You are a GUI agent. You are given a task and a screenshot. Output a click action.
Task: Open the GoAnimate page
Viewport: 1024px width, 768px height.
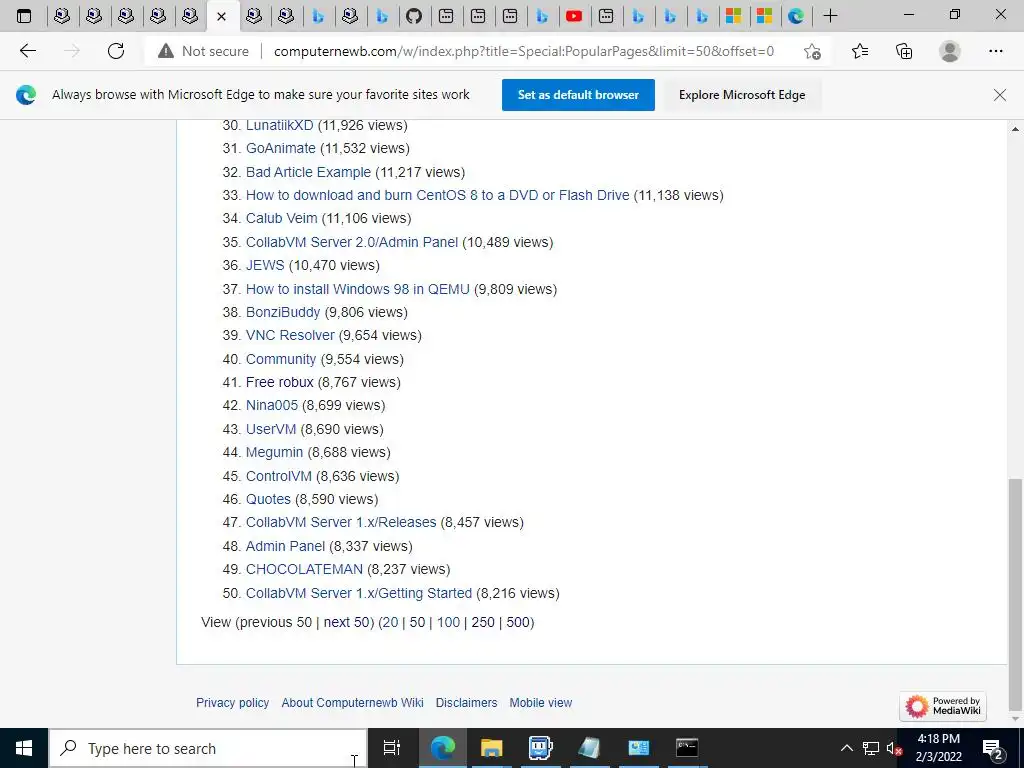281,148
